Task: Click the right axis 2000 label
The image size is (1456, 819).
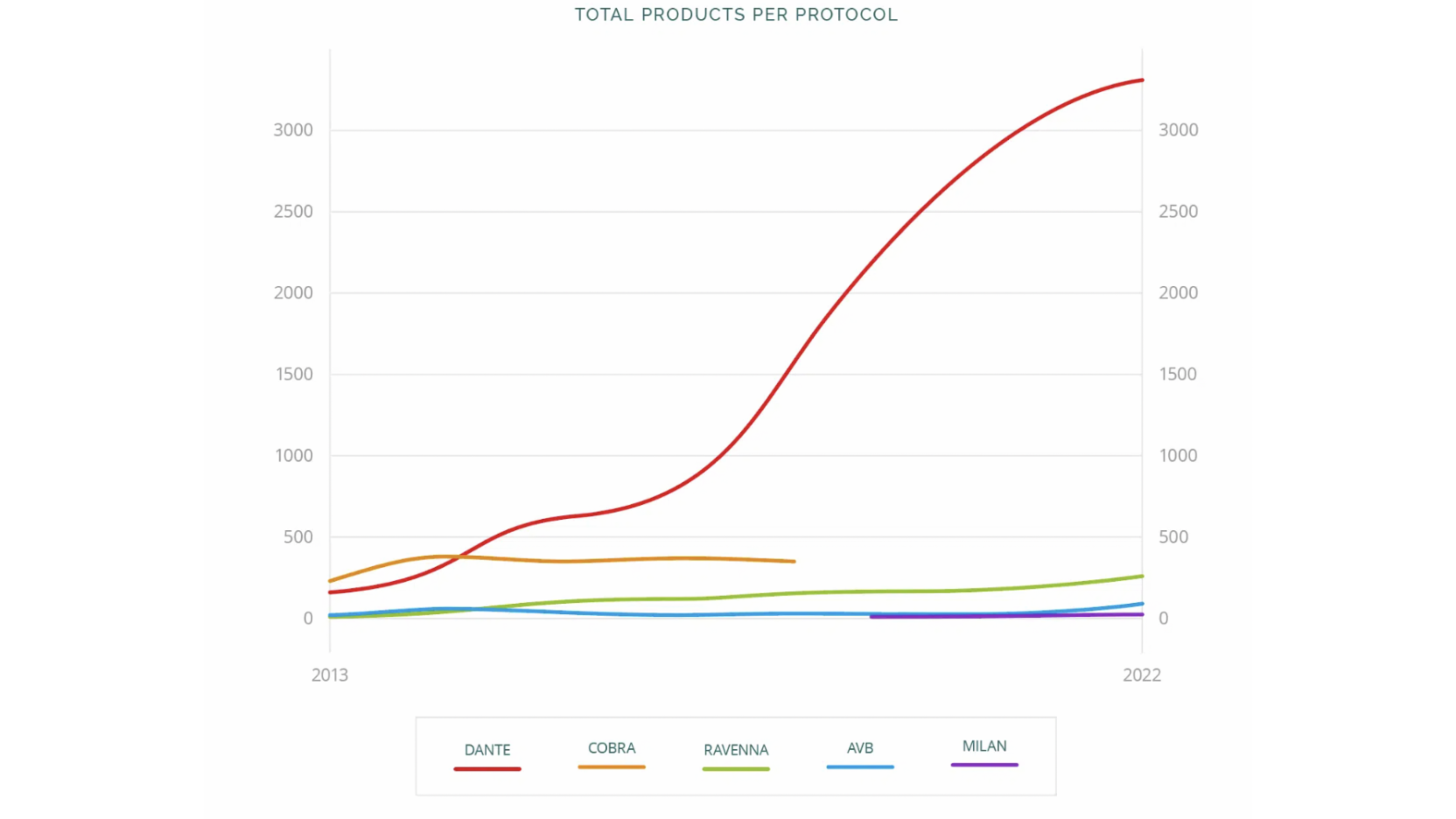Action: tap(1178, 293)
